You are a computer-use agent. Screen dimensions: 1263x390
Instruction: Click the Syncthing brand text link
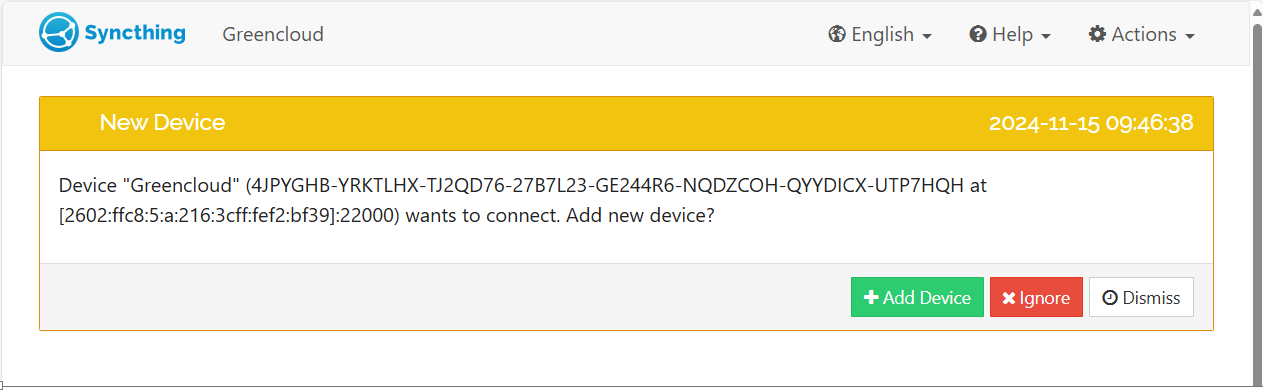135,32
